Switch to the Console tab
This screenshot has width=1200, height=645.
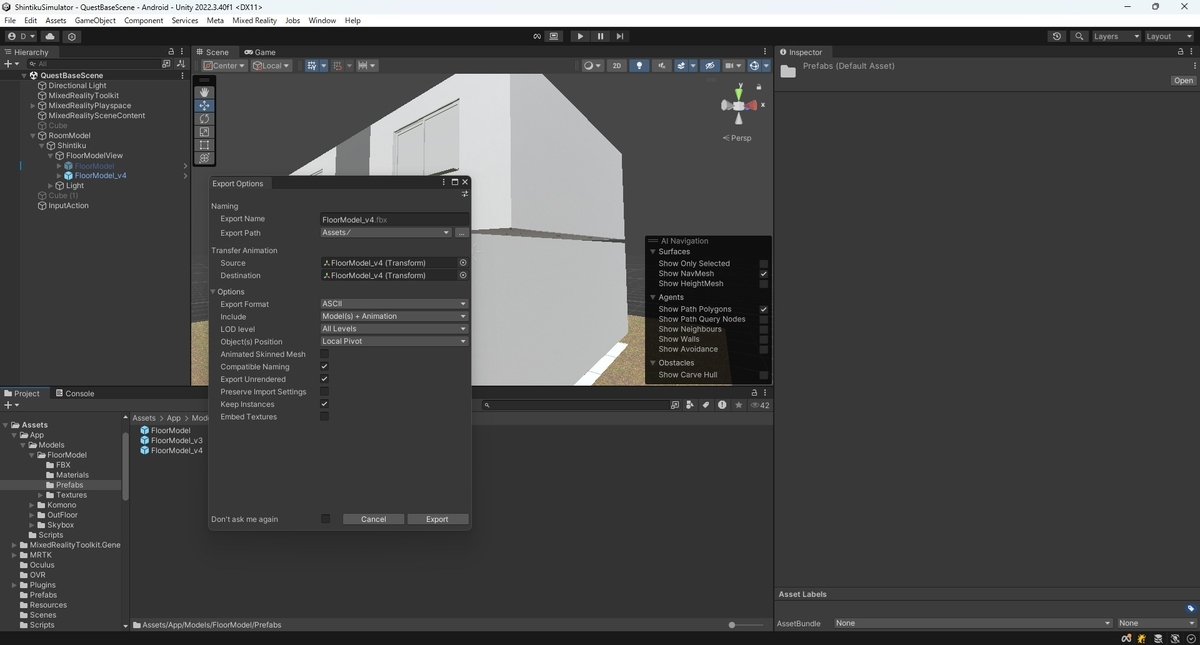(74, 393)
